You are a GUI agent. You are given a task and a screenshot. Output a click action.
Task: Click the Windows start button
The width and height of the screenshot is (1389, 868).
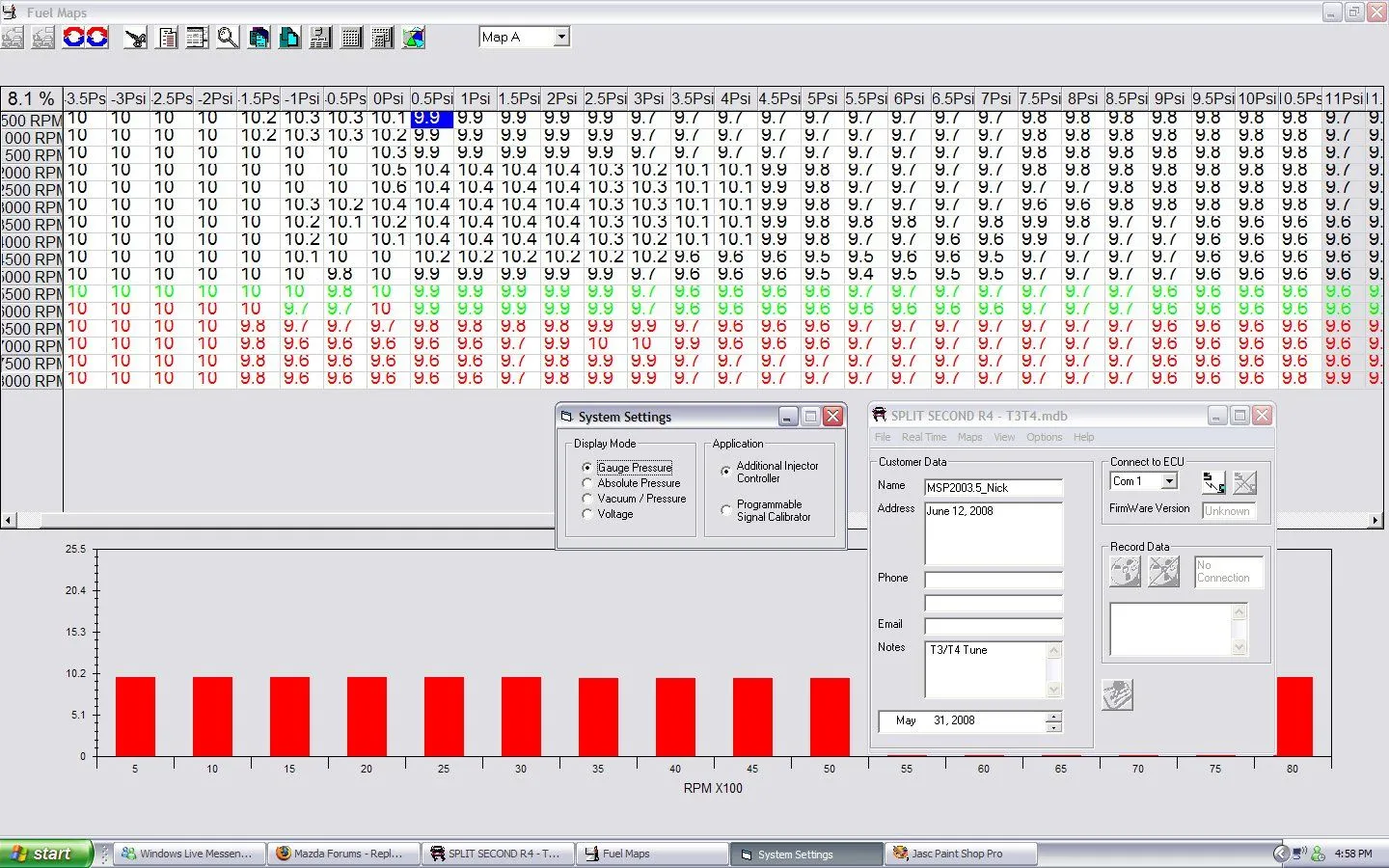click(x=45, y=854)
